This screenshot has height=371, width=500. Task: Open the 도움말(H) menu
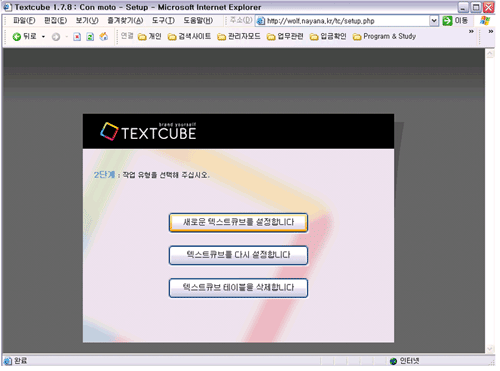click(x=198, y=21)
